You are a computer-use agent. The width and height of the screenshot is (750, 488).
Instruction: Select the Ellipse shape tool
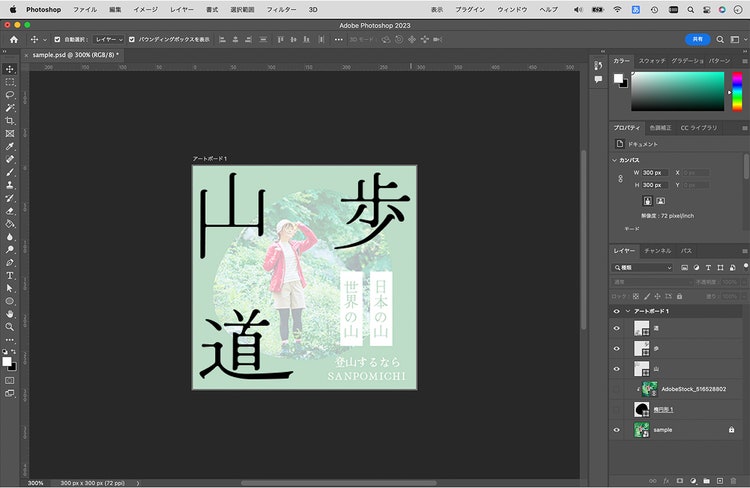pyautogui.click(x=10, y=301)
